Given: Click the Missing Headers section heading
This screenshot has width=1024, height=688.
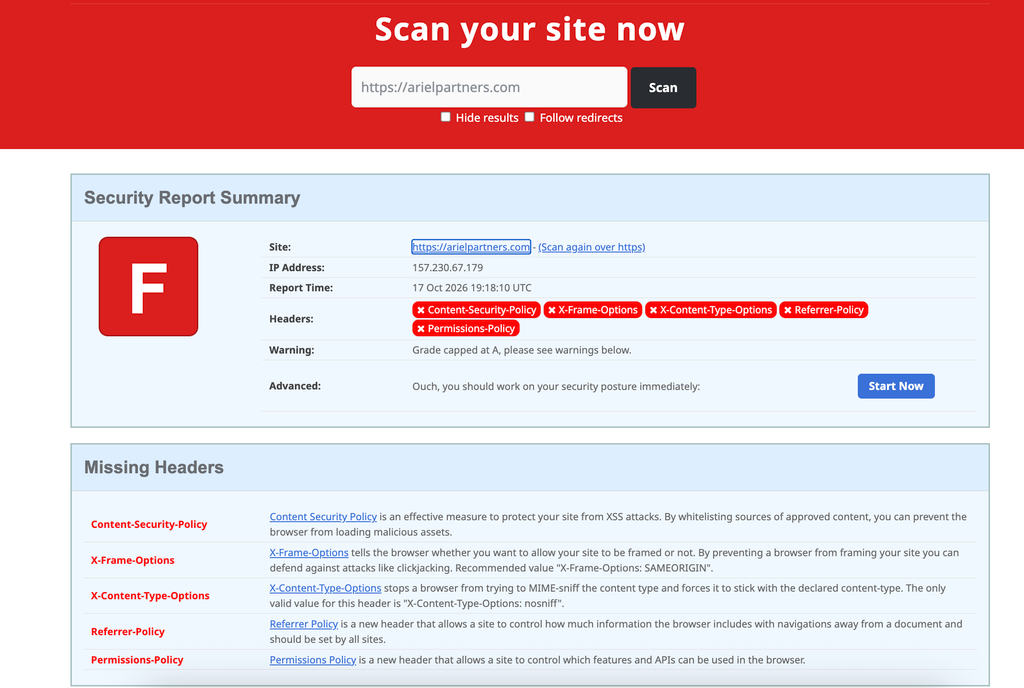Looking at the screenshot, I should coord(154,467).
